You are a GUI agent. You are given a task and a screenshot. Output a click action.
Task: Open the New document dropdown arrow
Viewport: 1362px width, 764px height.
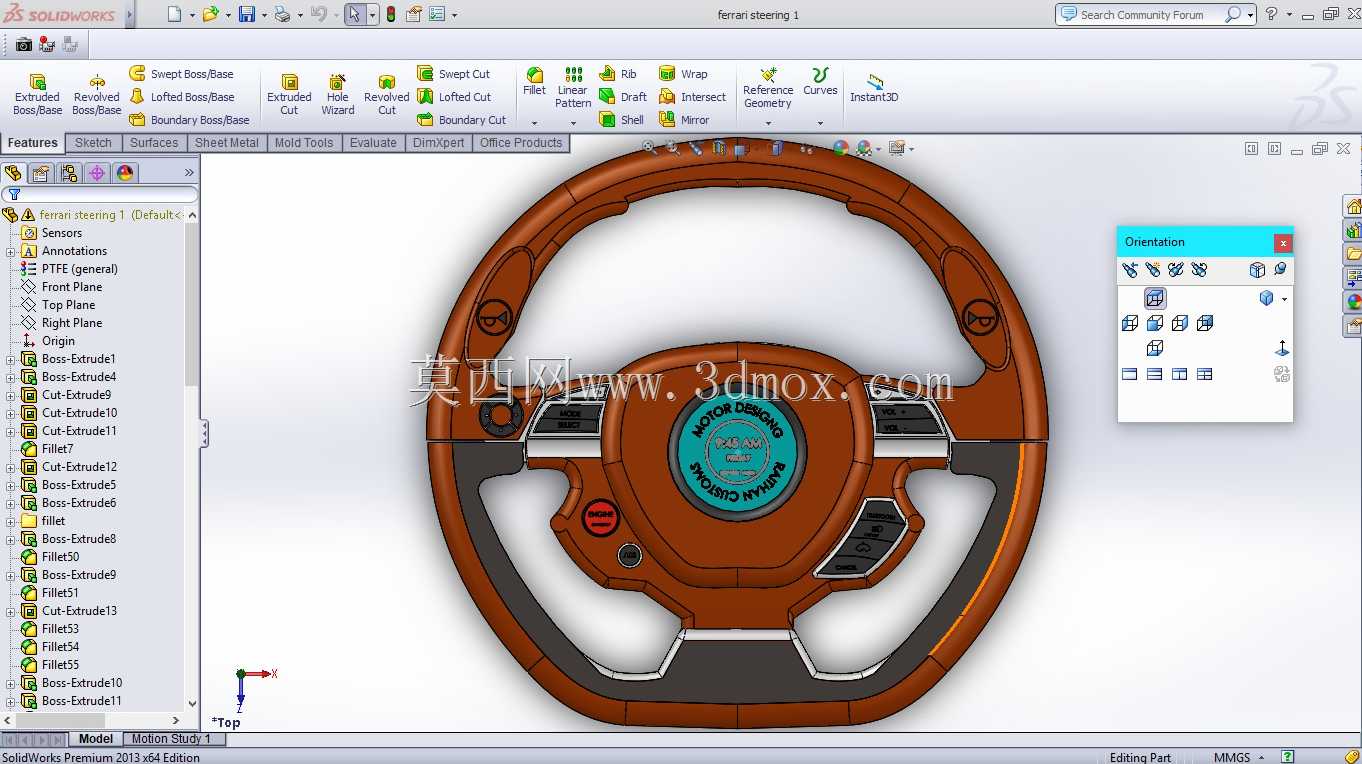pyautogui.click(x=192, y=15)
